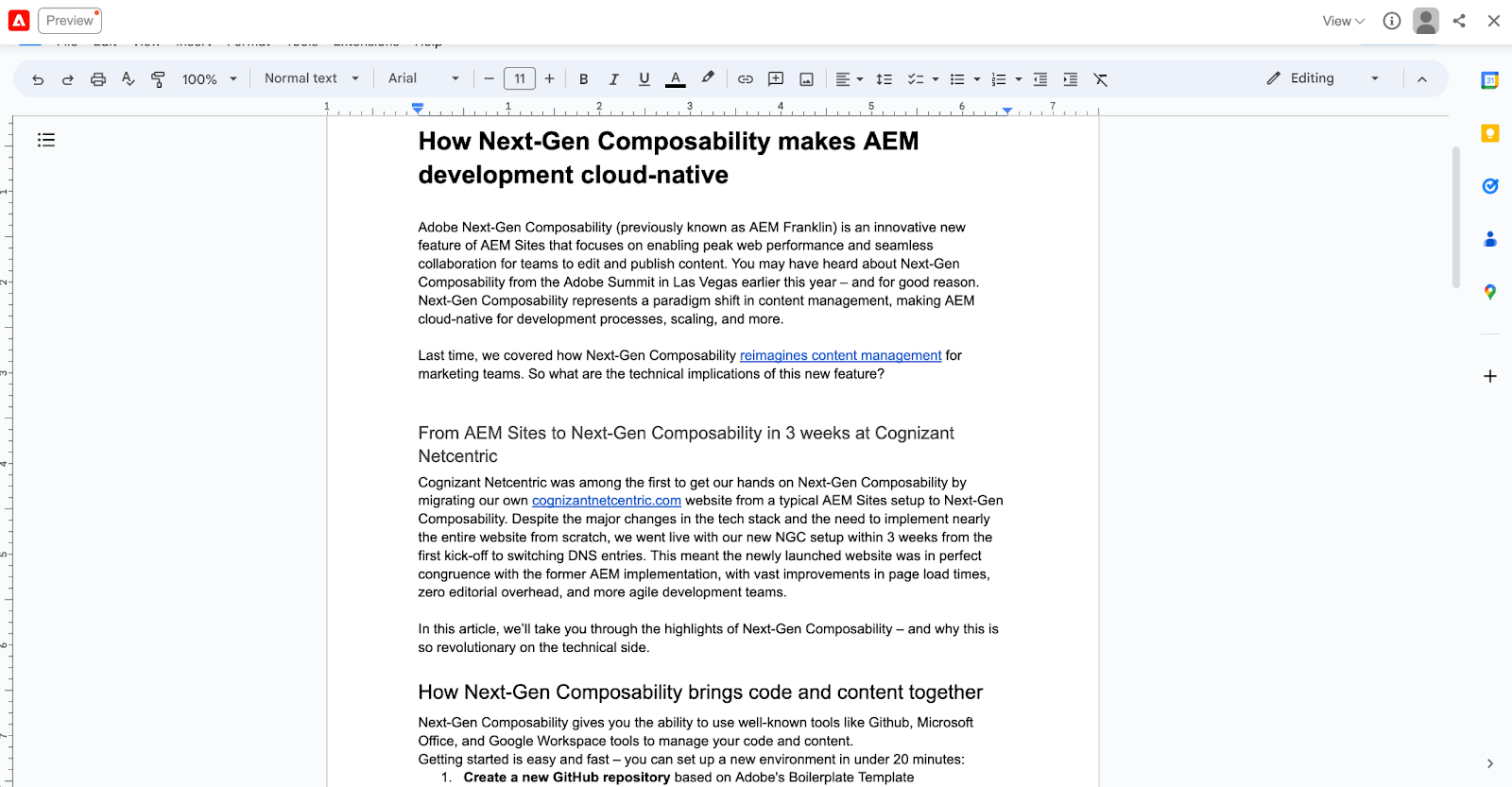Click the Print icon in toolbar
The image size is (1512, 787).
98,79
